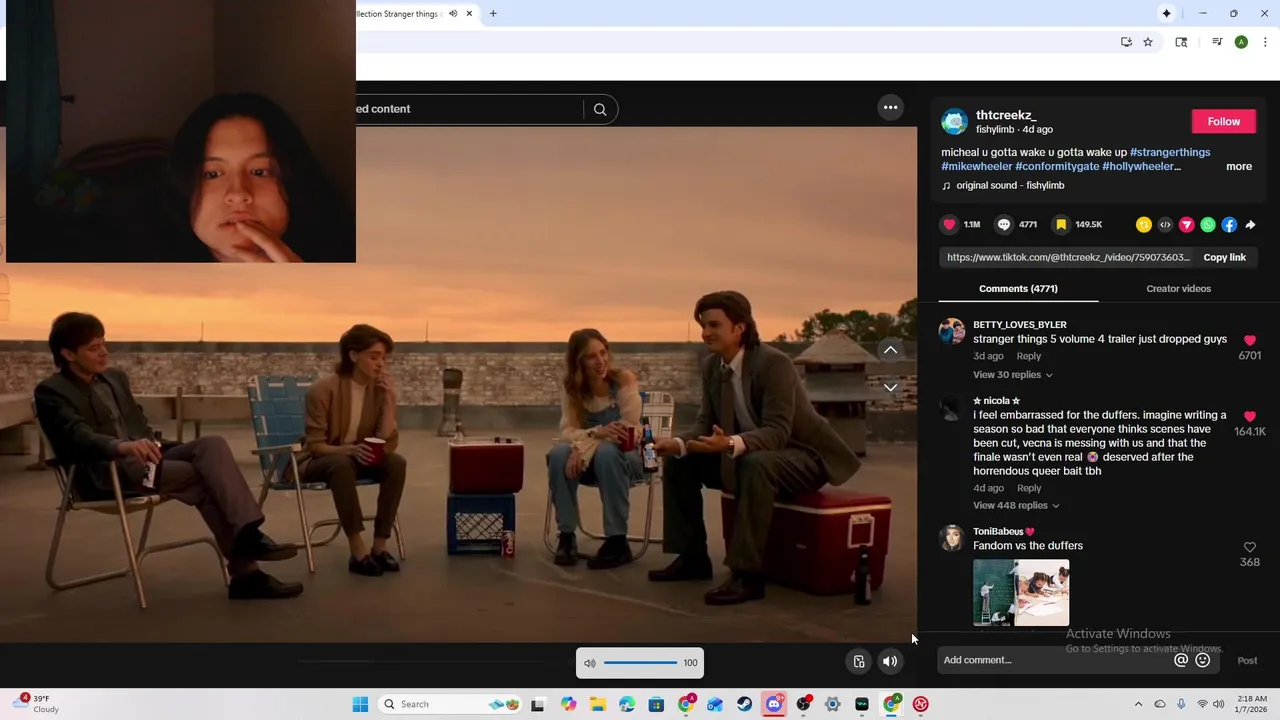The image size is (1280, 720).
Task: Open more share options arrow
Action: click(1250, 225)
